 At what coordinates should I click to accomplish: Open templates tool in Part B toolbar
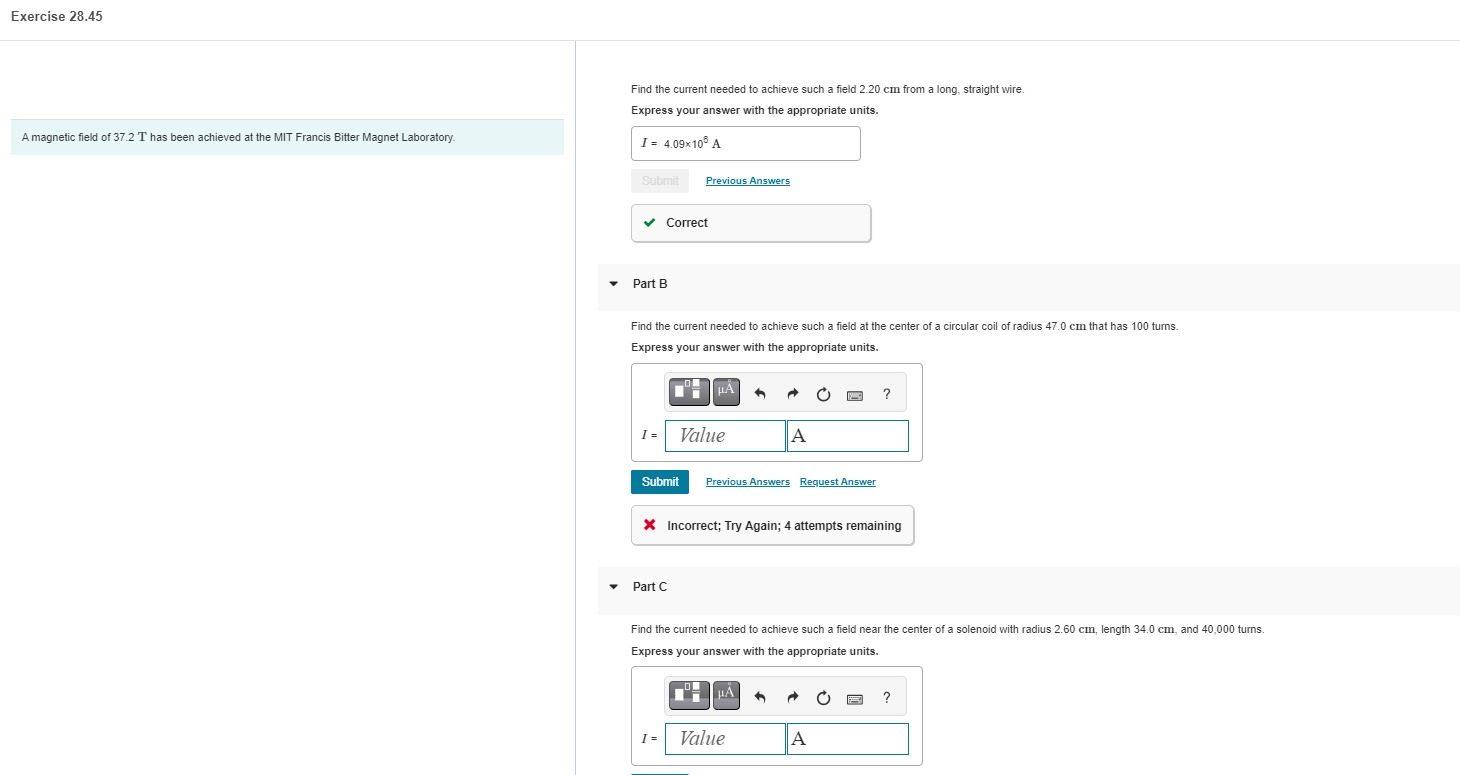pyautogui.click(x=690, y=392)
